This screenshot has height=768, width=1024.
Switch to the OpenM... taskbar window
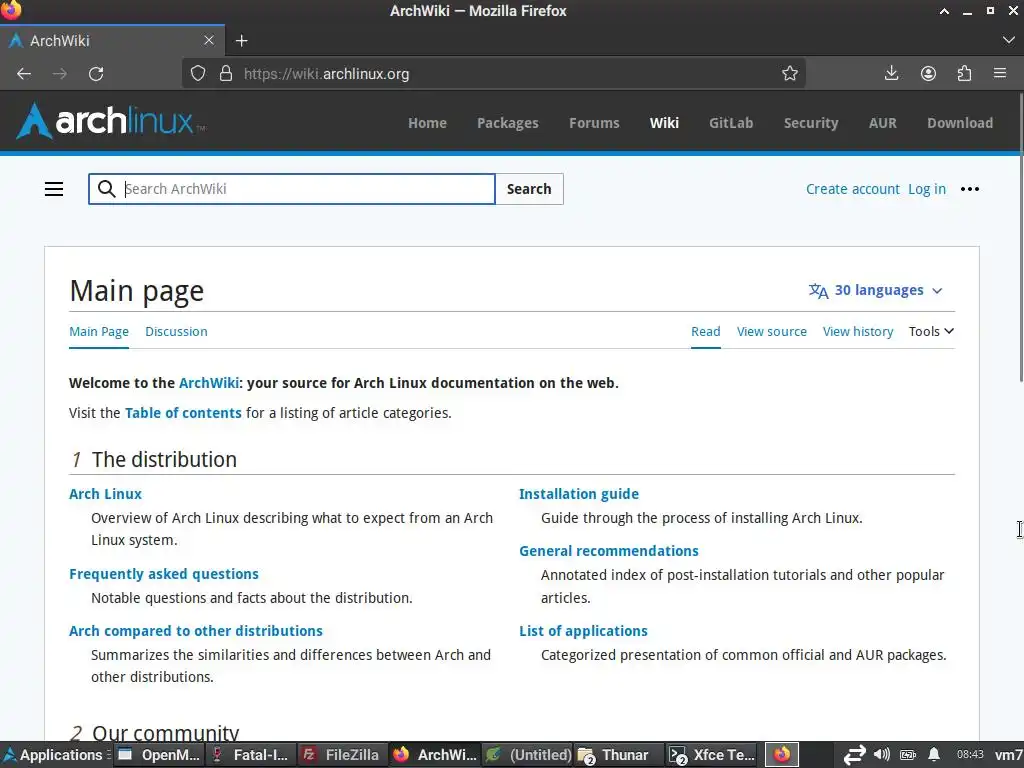[x=159, y=755]
